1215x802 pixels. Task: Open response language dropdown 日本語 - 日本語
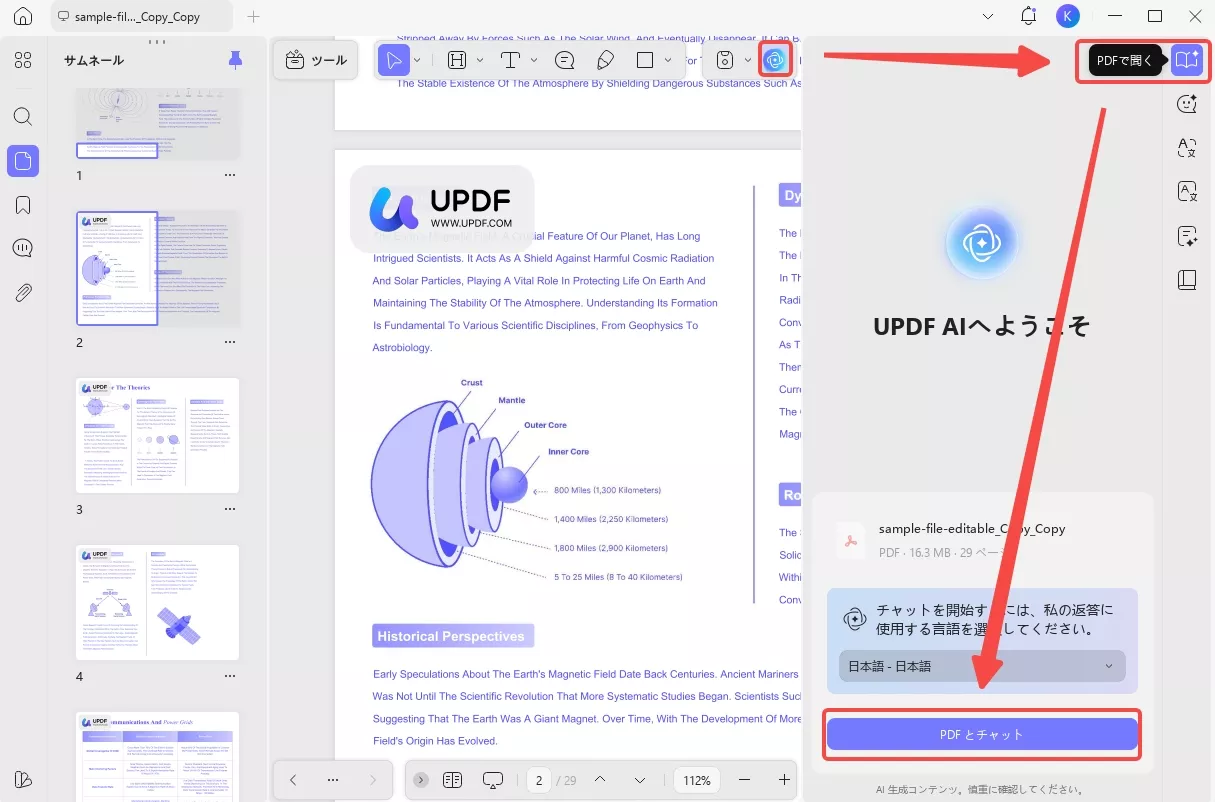click(982, 666)
